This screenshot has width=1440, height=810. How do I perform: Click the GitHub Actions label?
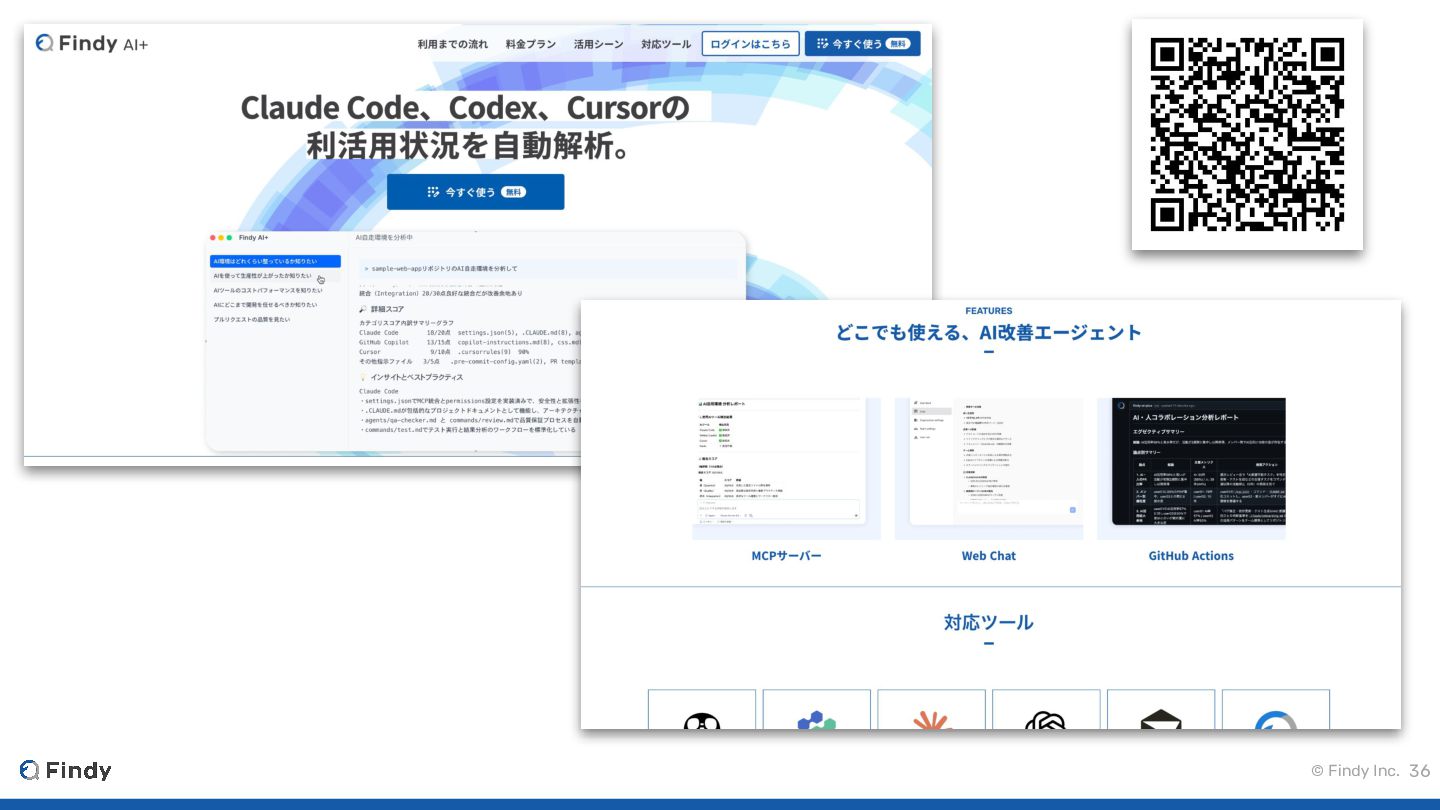click(x=1191, y=556)
